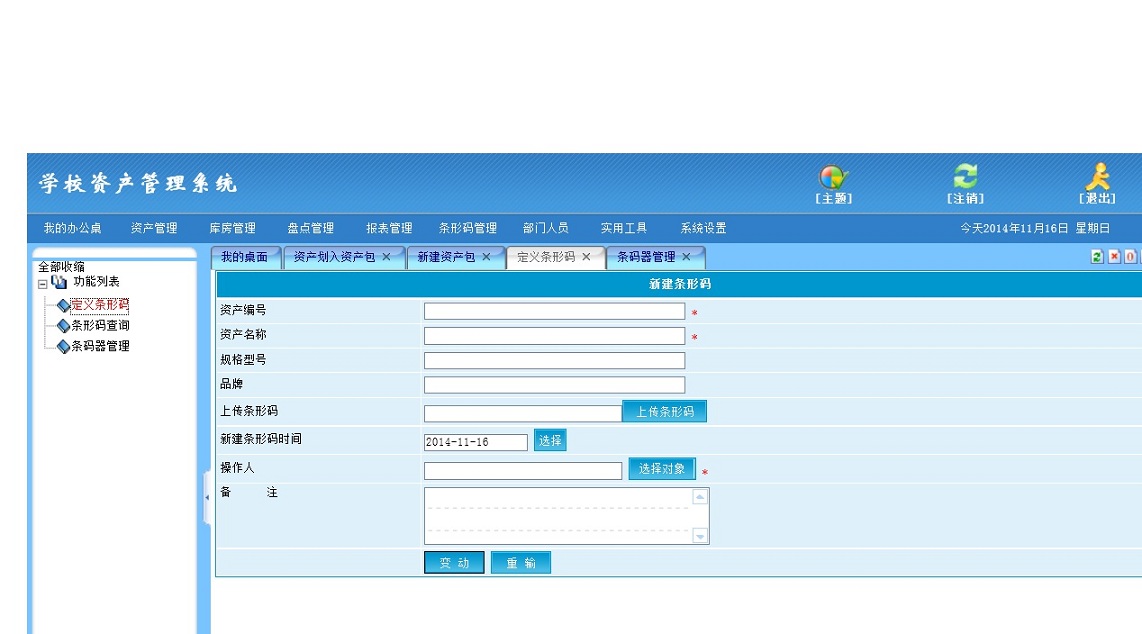Switch to the 我的桌面 tab
The height and width of the screenshot is (634, 1142).
(x=245, y=257)
